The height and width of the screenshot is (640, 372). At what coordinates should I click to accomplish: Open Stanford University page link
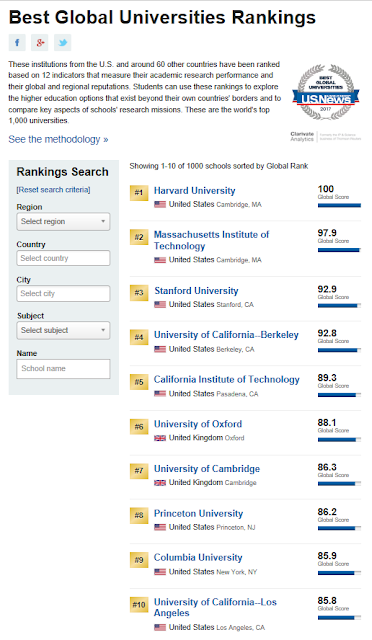tap(196, 291)
